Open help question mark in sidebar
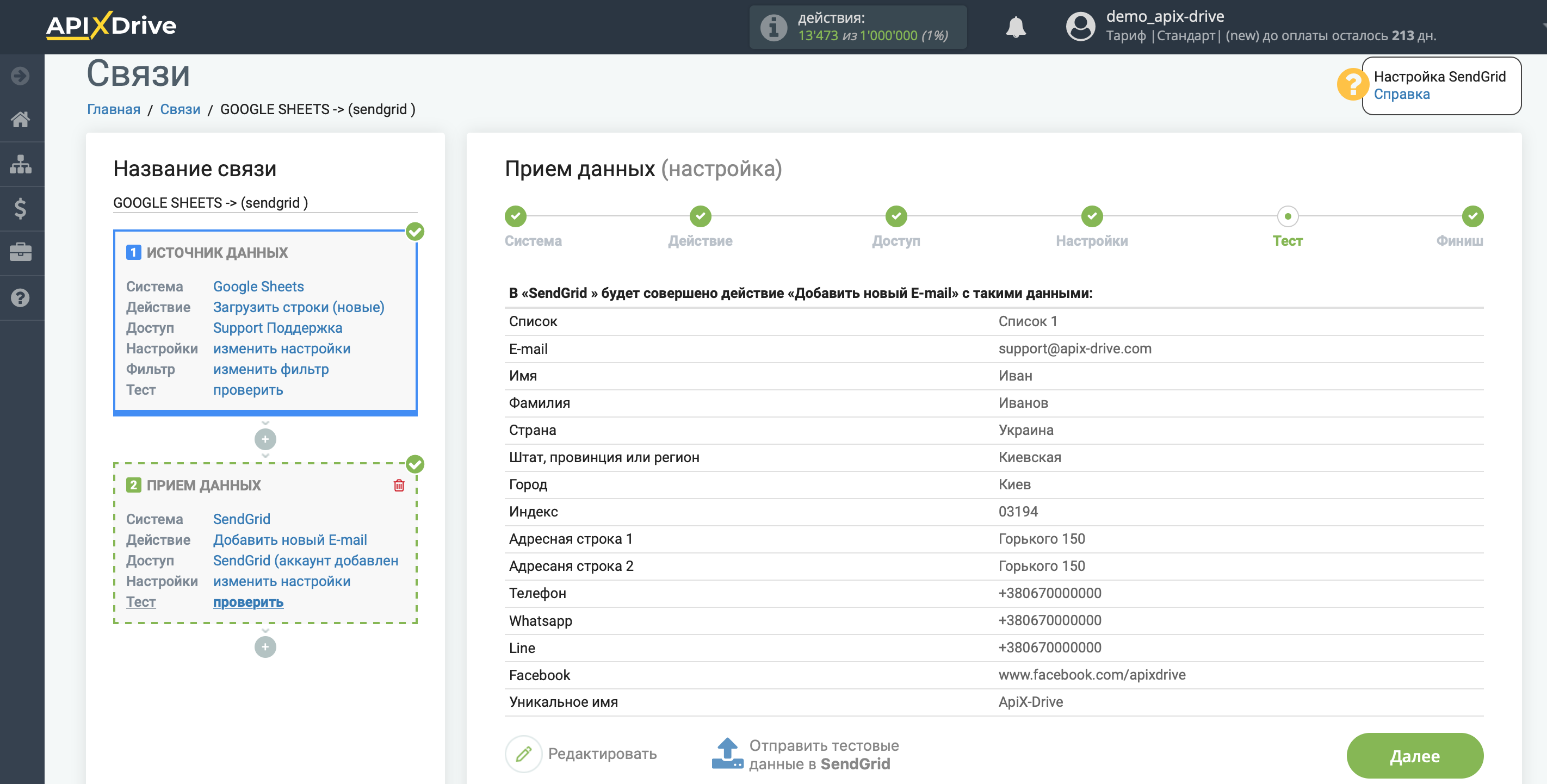This screenshot has height=784, width=1547. [21, 298]
